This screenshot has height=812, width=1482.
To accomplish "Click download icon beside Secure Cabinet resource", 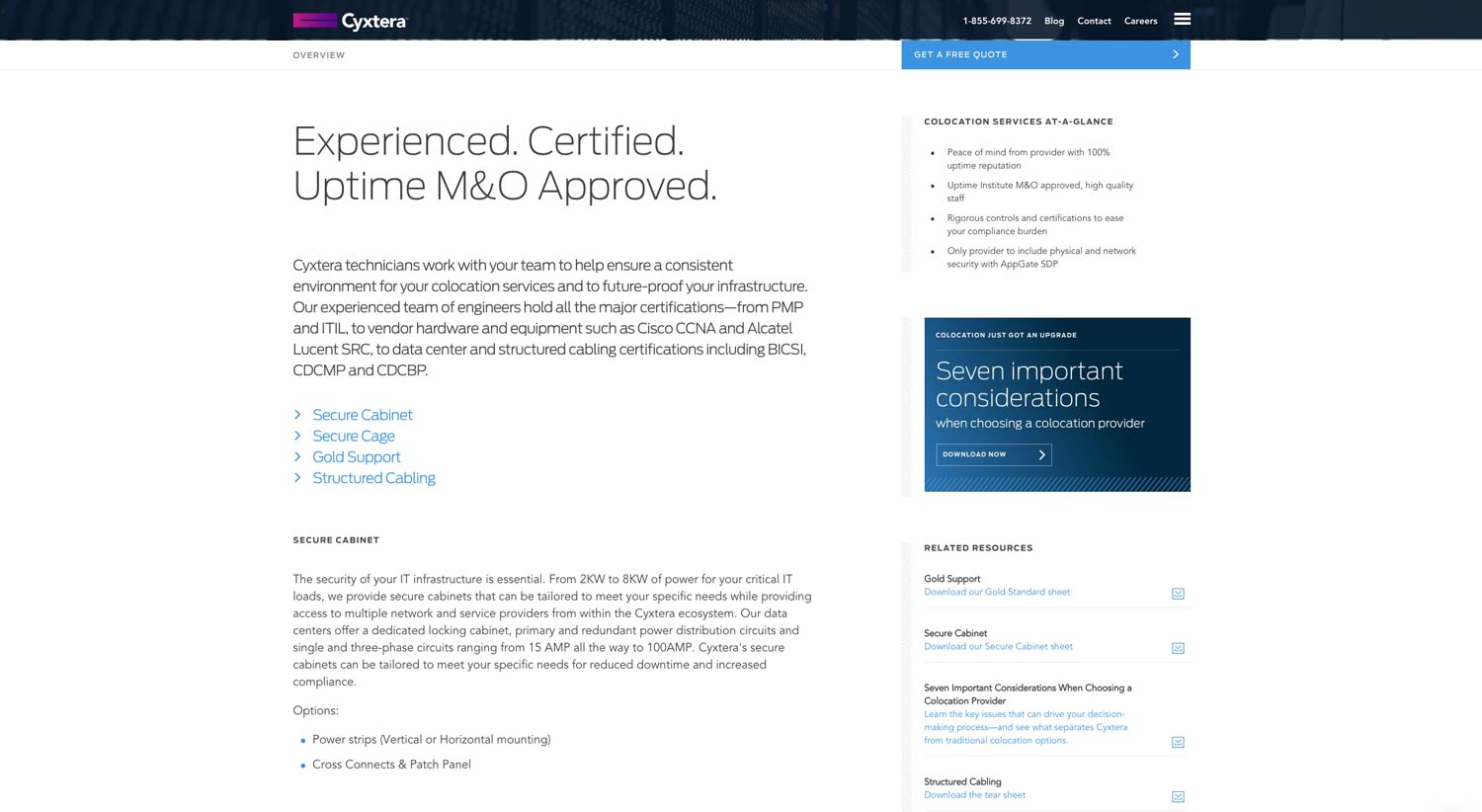I will click(1178, 648).
